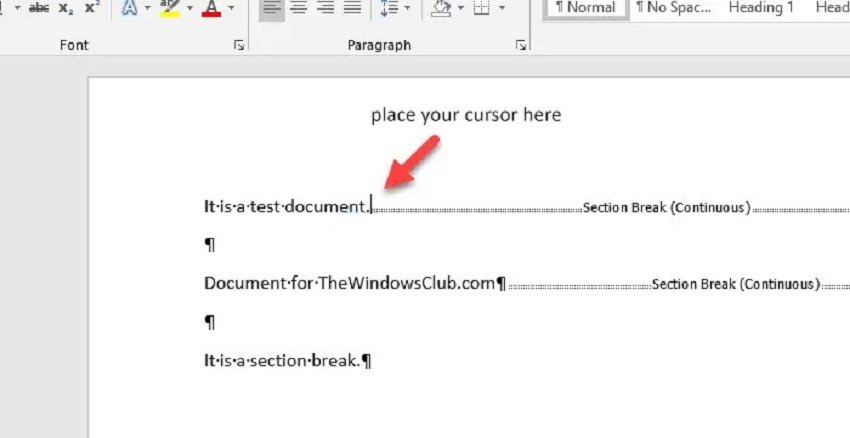
Task: Open Paragraph dialog box launcher
Action: point(521,46)
